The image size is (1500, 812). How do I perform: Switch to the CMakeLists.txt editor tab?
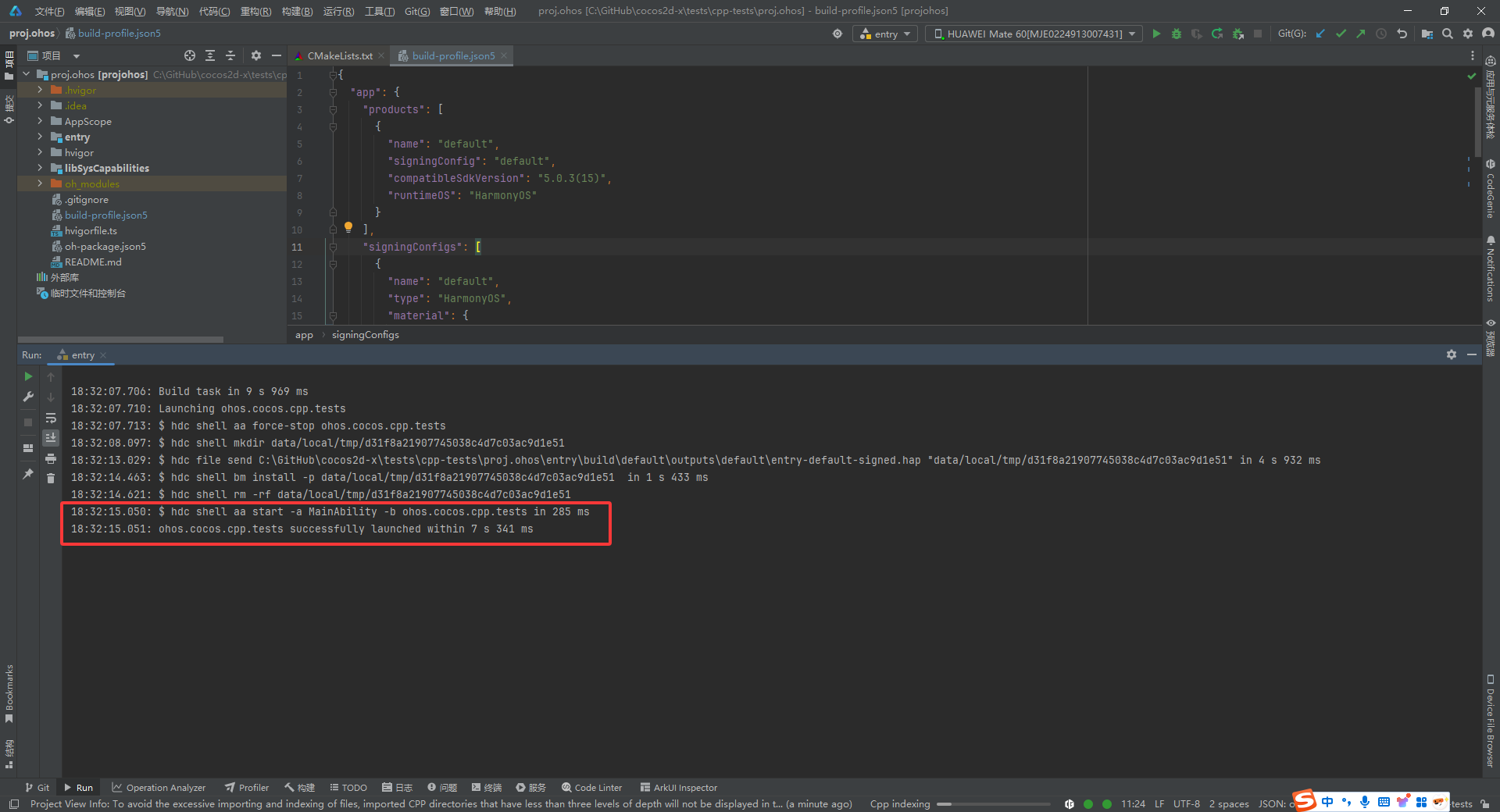point(339,55)
